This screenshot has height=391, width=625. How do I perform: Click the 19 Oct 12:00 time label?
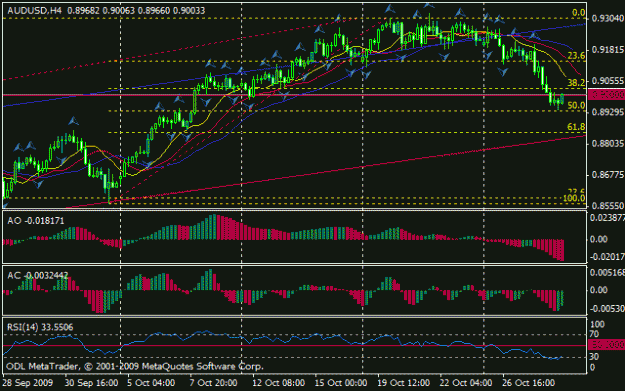pyautogui.click(x=403, y=383)
